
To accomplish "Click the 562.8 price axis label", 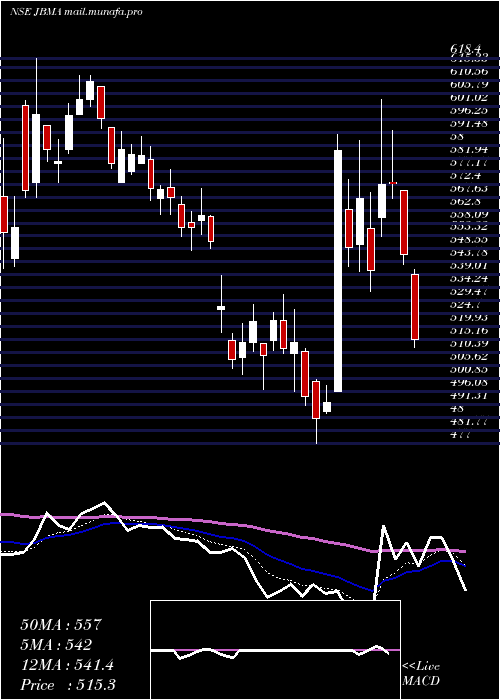I will tap(467, 201).
